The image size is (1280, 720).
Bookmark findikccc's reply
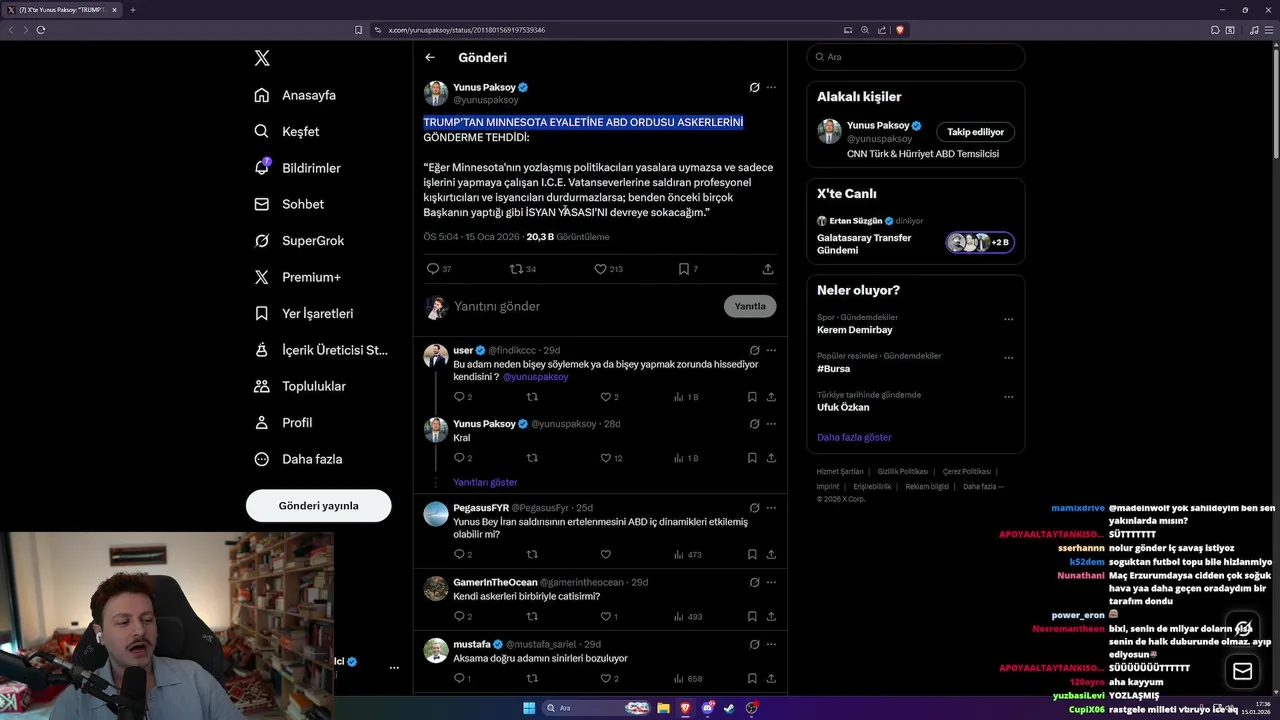752,397
